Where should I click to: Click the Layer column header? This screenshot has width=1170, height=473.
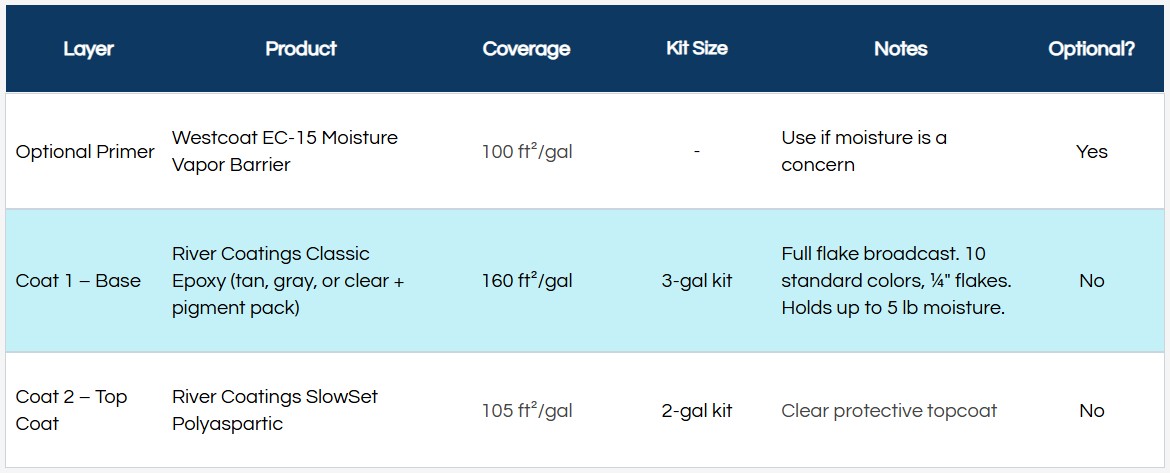click(x=89, y=49)
